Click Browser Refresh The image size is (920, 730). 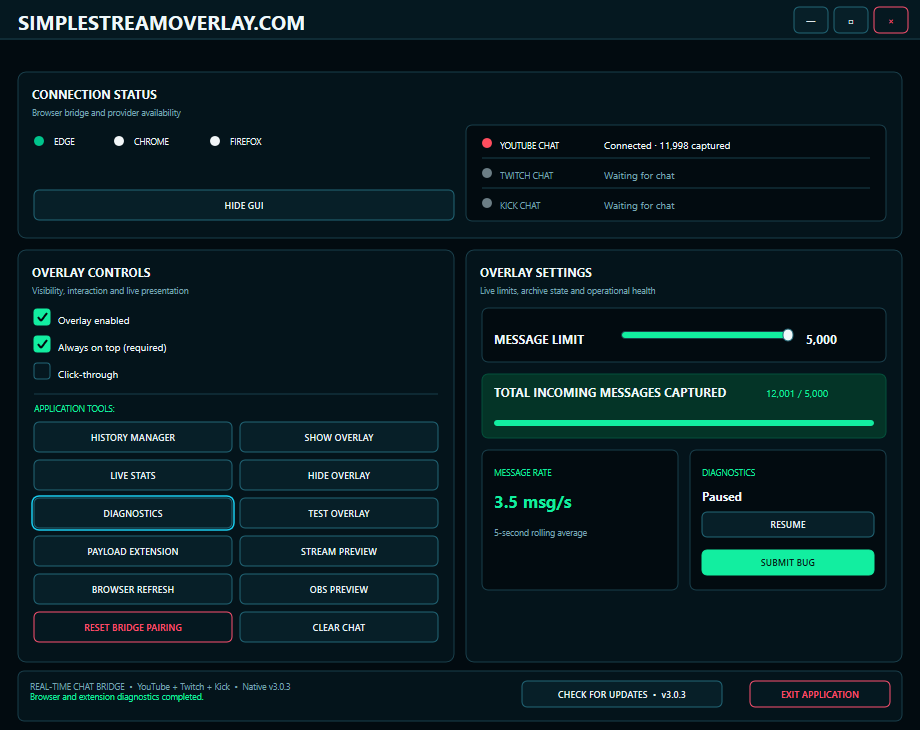pyautogui.click(x=133, y=589)
